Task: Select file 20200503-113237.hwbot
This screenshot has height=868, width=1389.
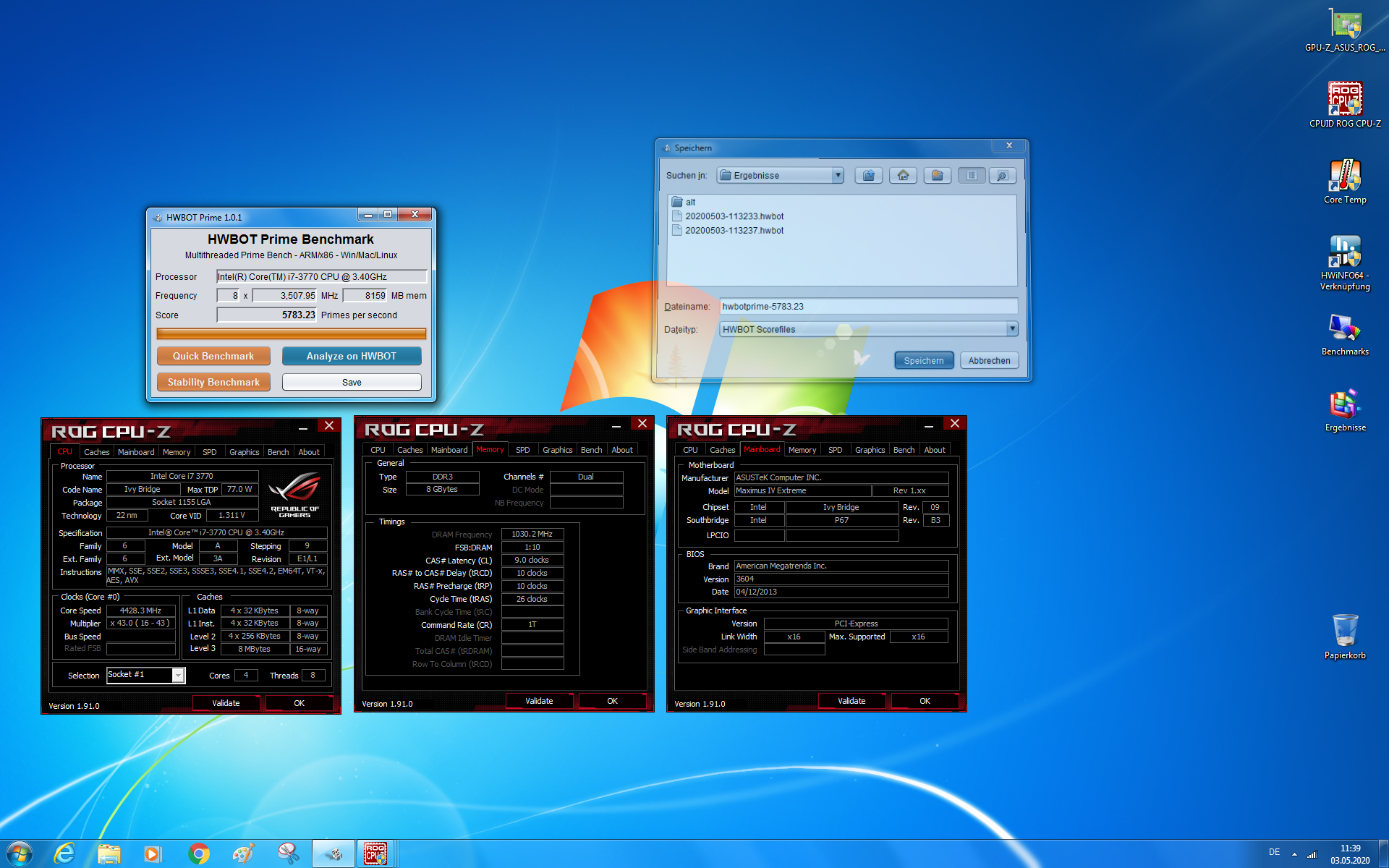Action: click(727, 231)
